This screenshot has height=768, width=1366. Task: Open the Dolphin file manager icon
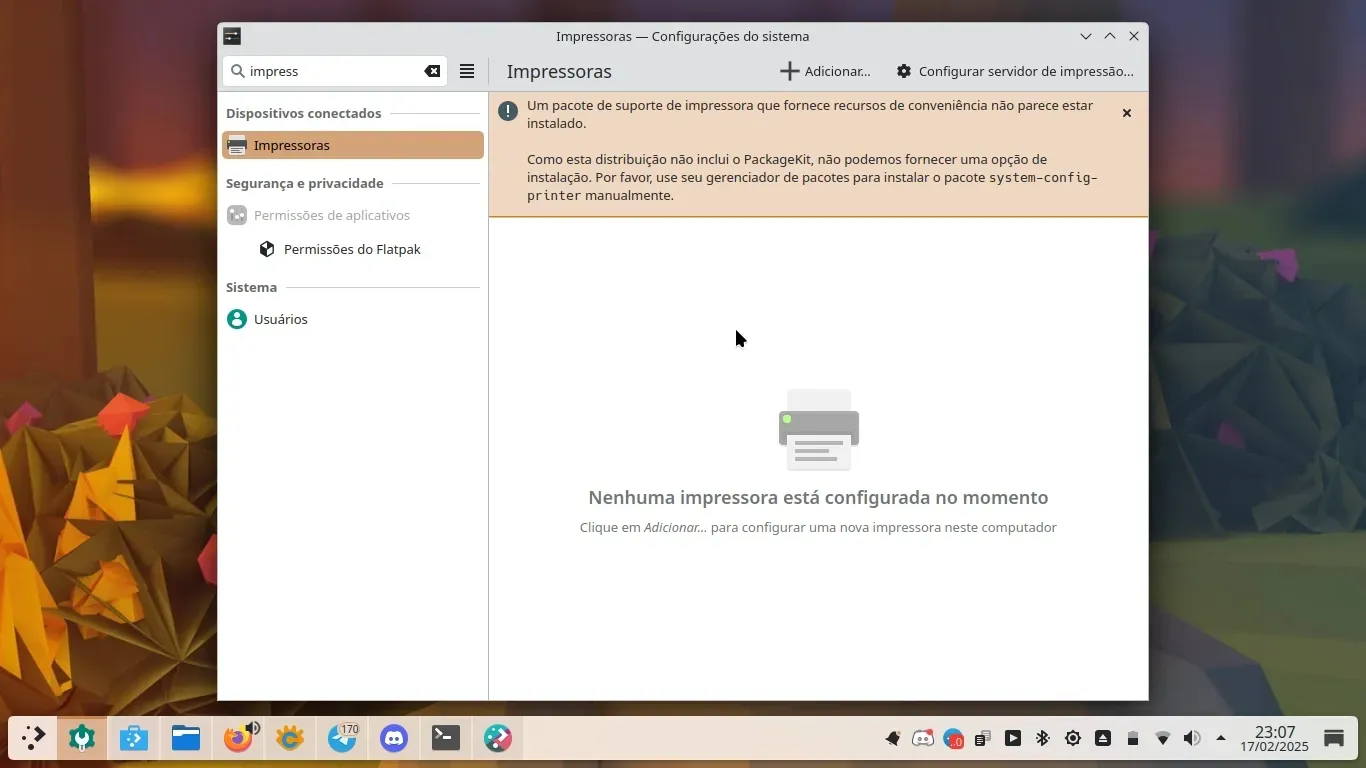point(186,739)
